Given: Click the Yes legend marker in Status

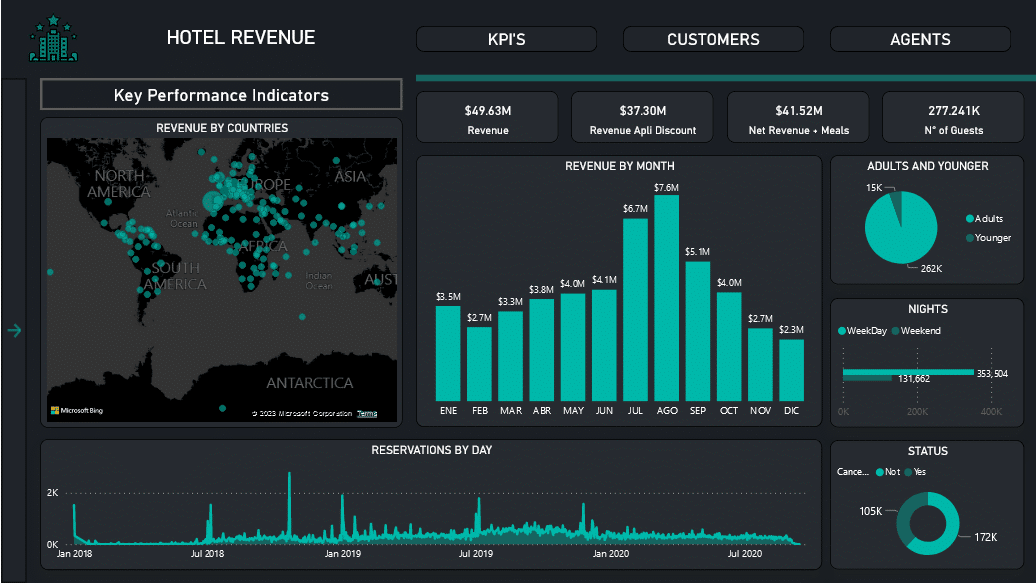Looking at the screenshot, I should point(908,472).
